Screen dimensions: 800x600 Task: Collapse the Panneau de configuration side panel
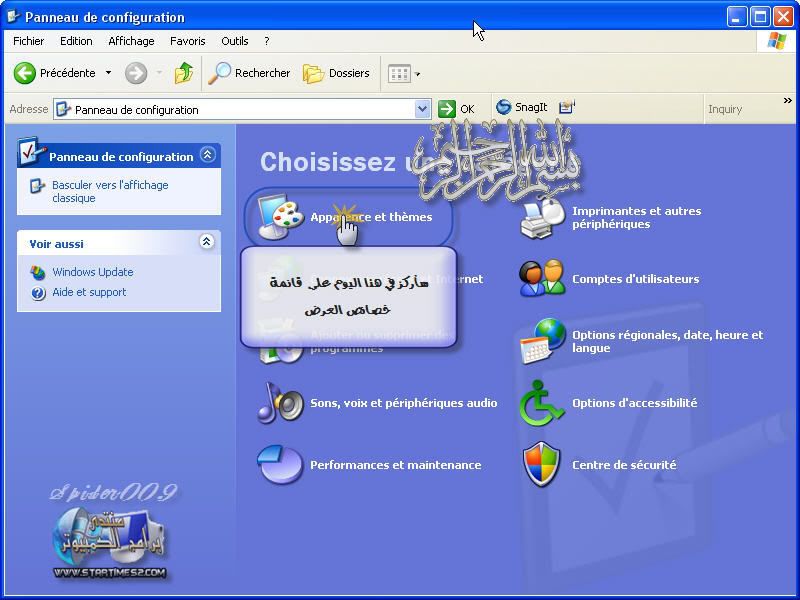pos(207,154)
